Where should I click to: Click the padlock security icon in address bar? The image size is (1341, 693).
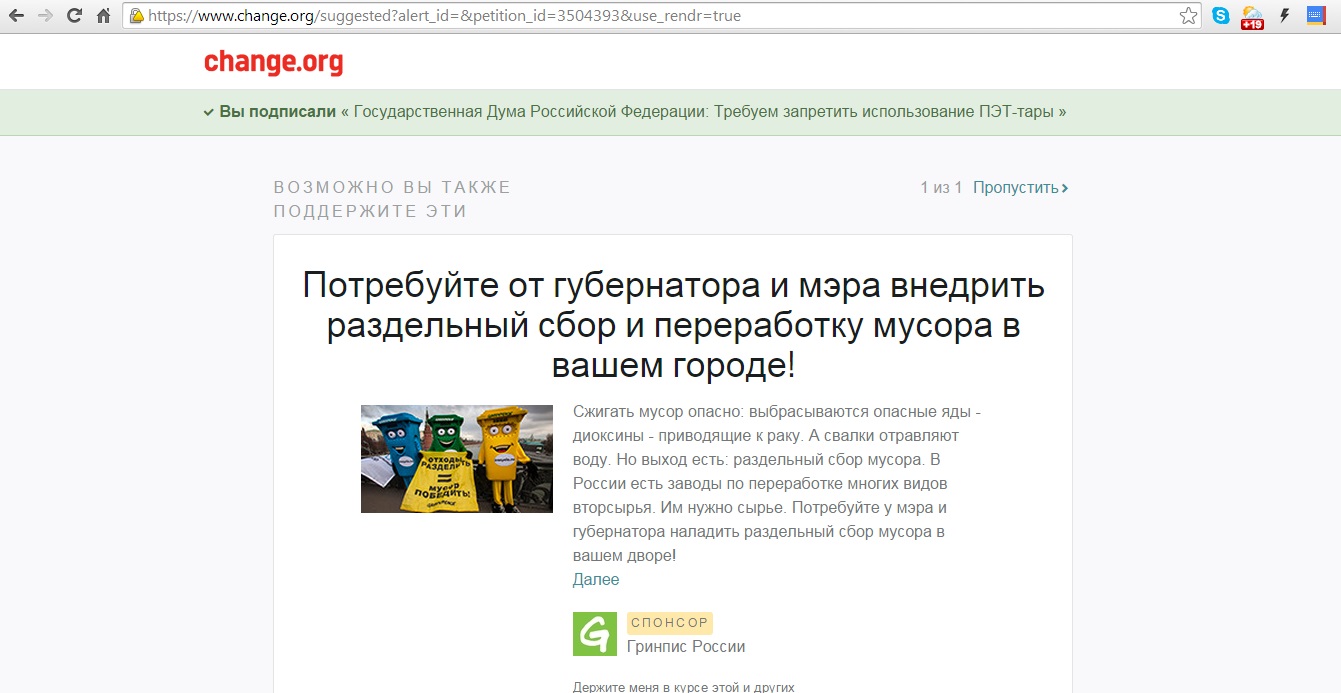point(137,16)
